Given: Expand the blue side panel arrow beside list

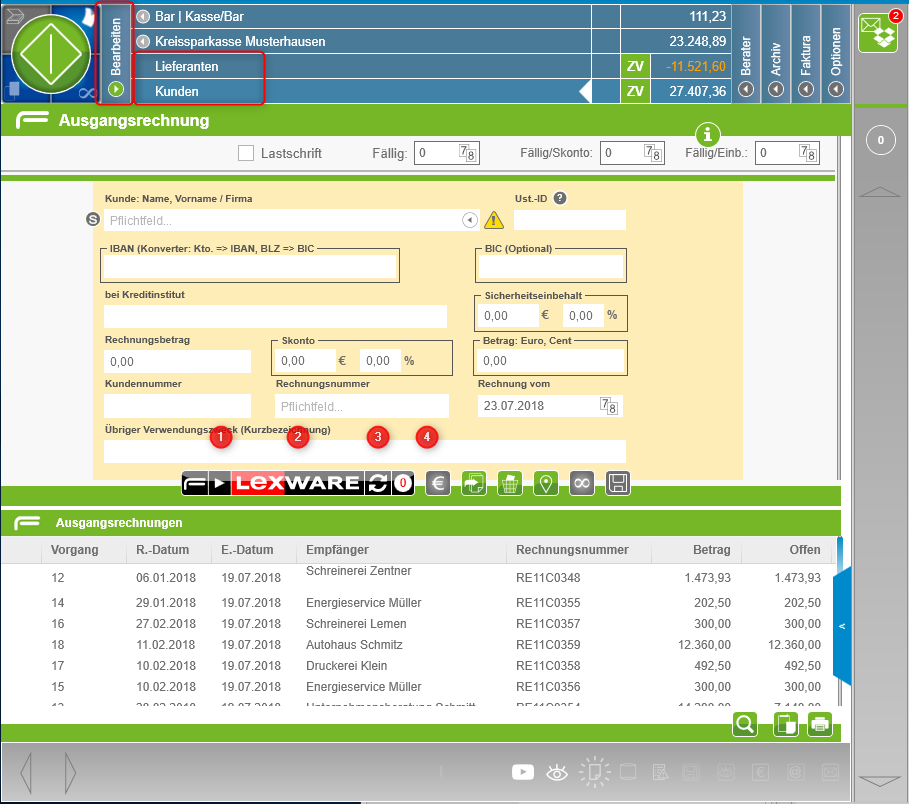Looking at the screenshot, I should [x=842, y=626].
